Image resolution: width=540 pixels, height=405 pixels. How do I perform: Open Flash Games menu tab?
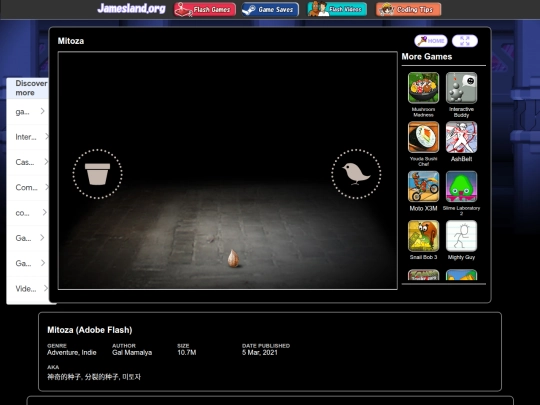click(205, 9)
